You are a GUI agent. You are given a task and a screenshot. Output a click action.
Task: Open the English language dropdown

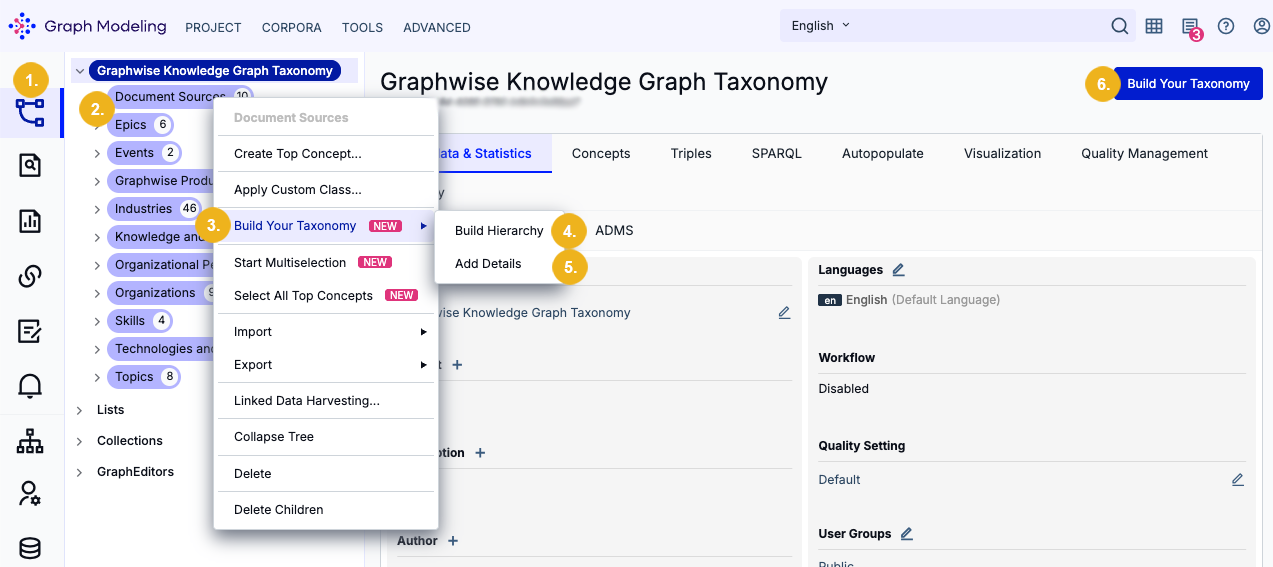click(x=820, y=26)
